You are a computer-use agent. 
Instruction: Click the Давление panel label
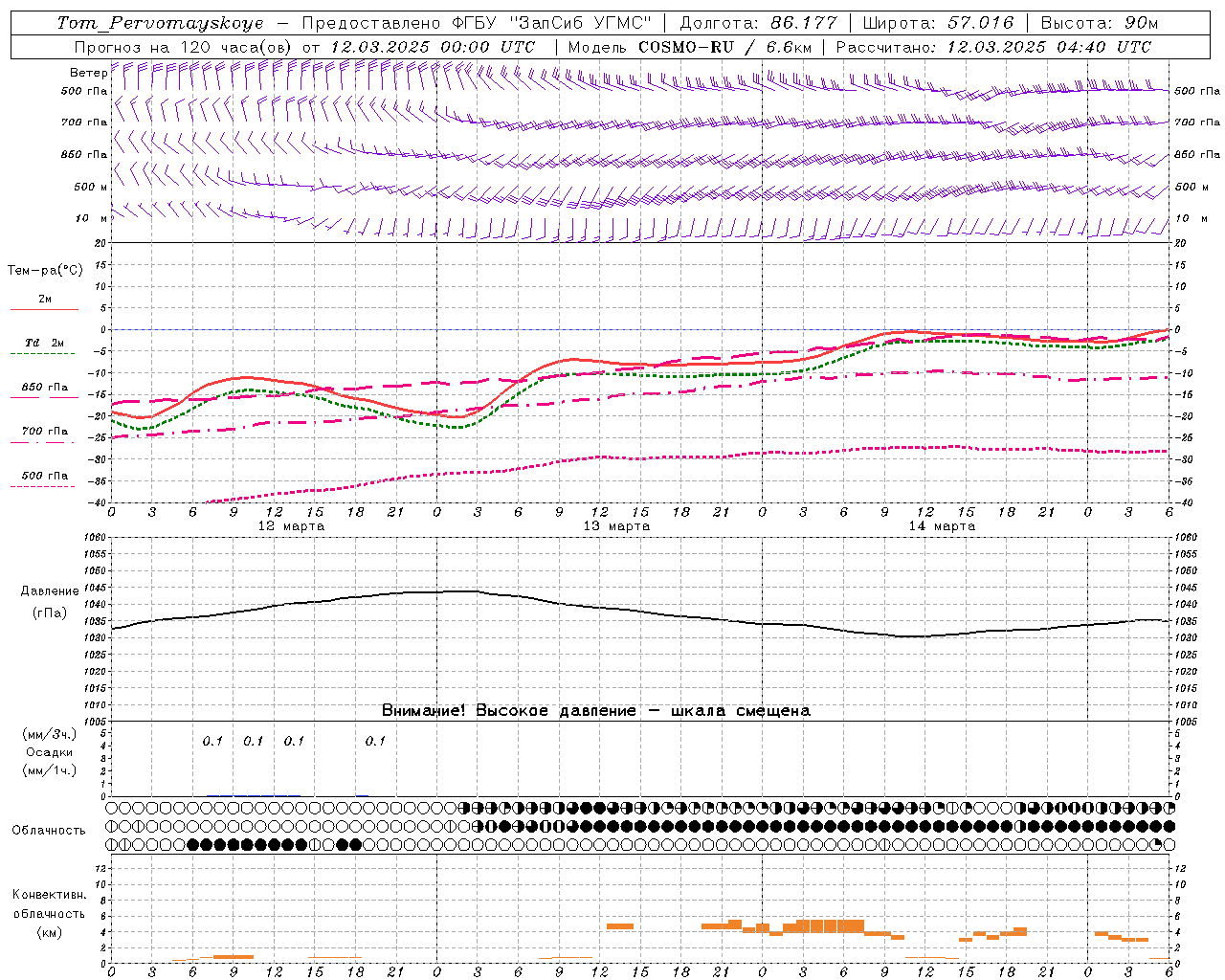pos(50,591)
